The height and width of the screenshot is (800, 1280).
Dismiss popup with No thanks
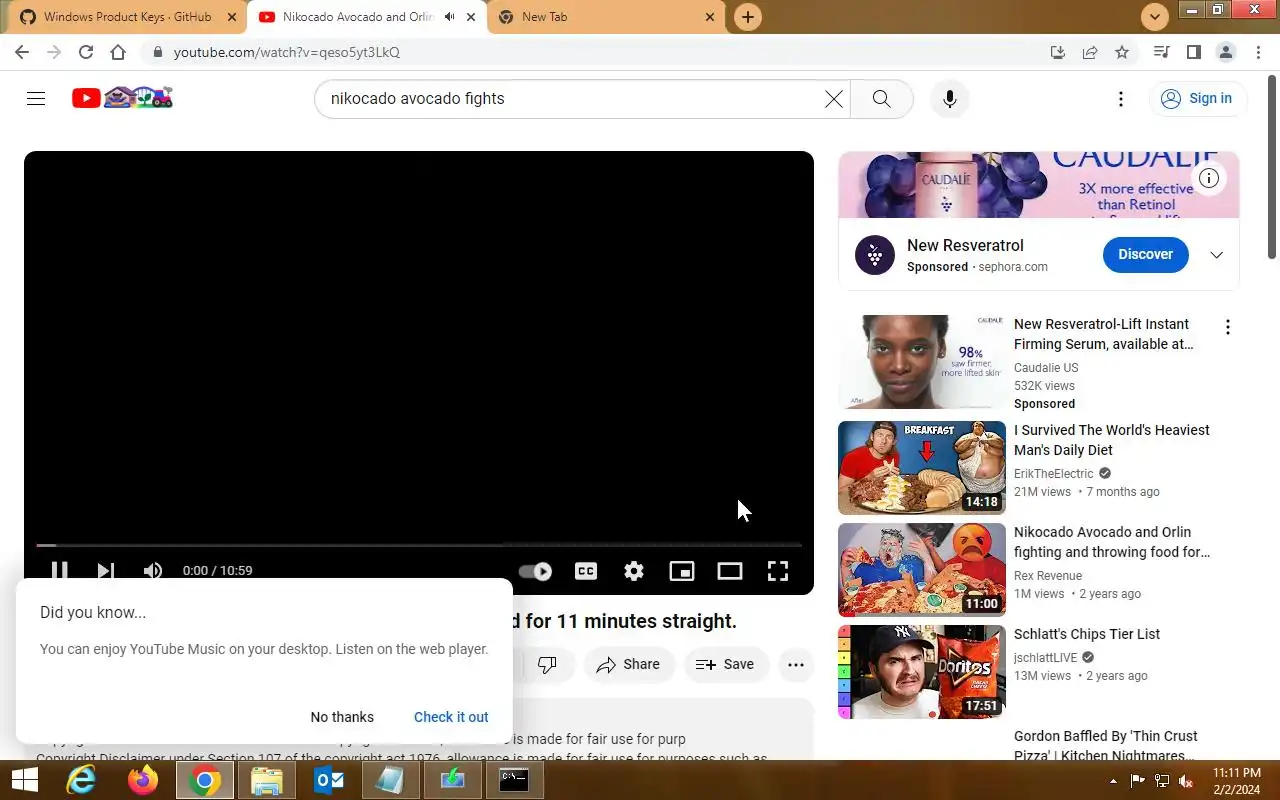coord(342,717)
